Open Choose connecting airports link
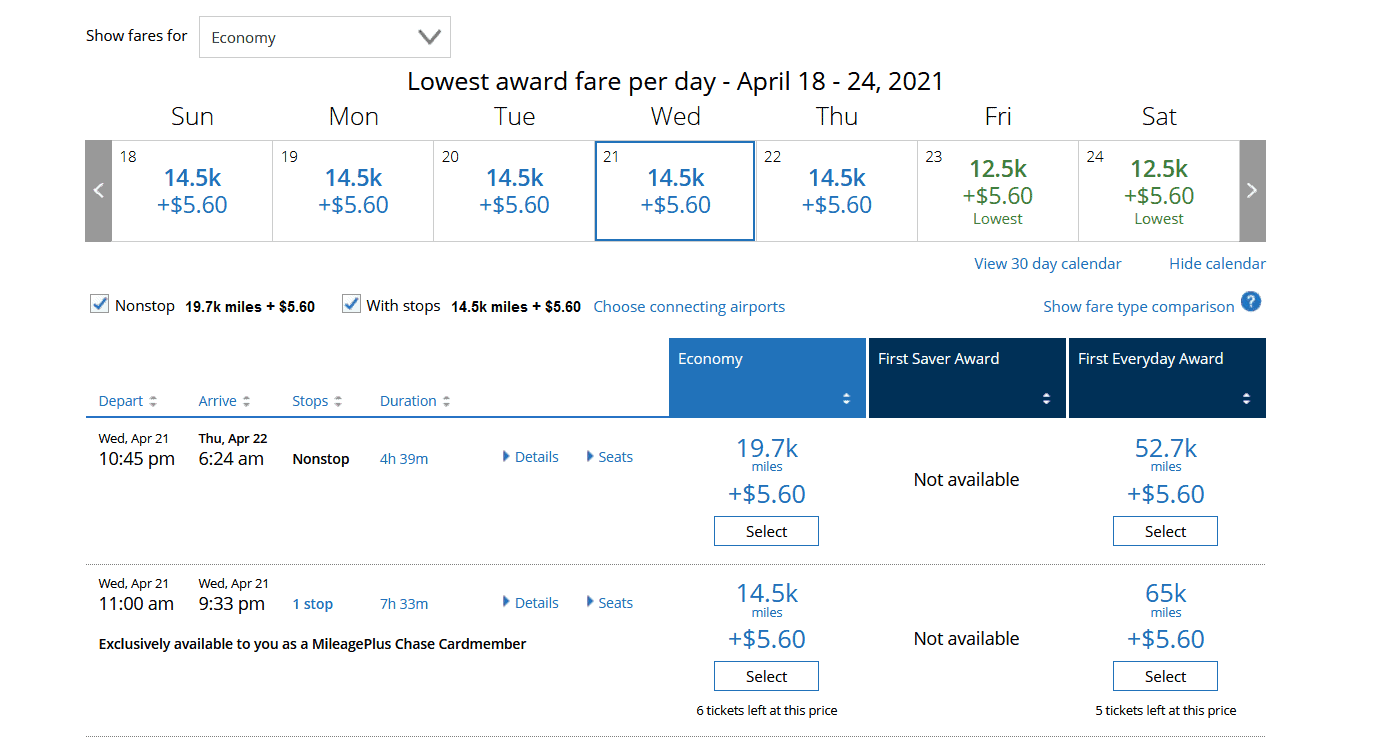This screenshot has width=1391, height=742. point(689,307)
